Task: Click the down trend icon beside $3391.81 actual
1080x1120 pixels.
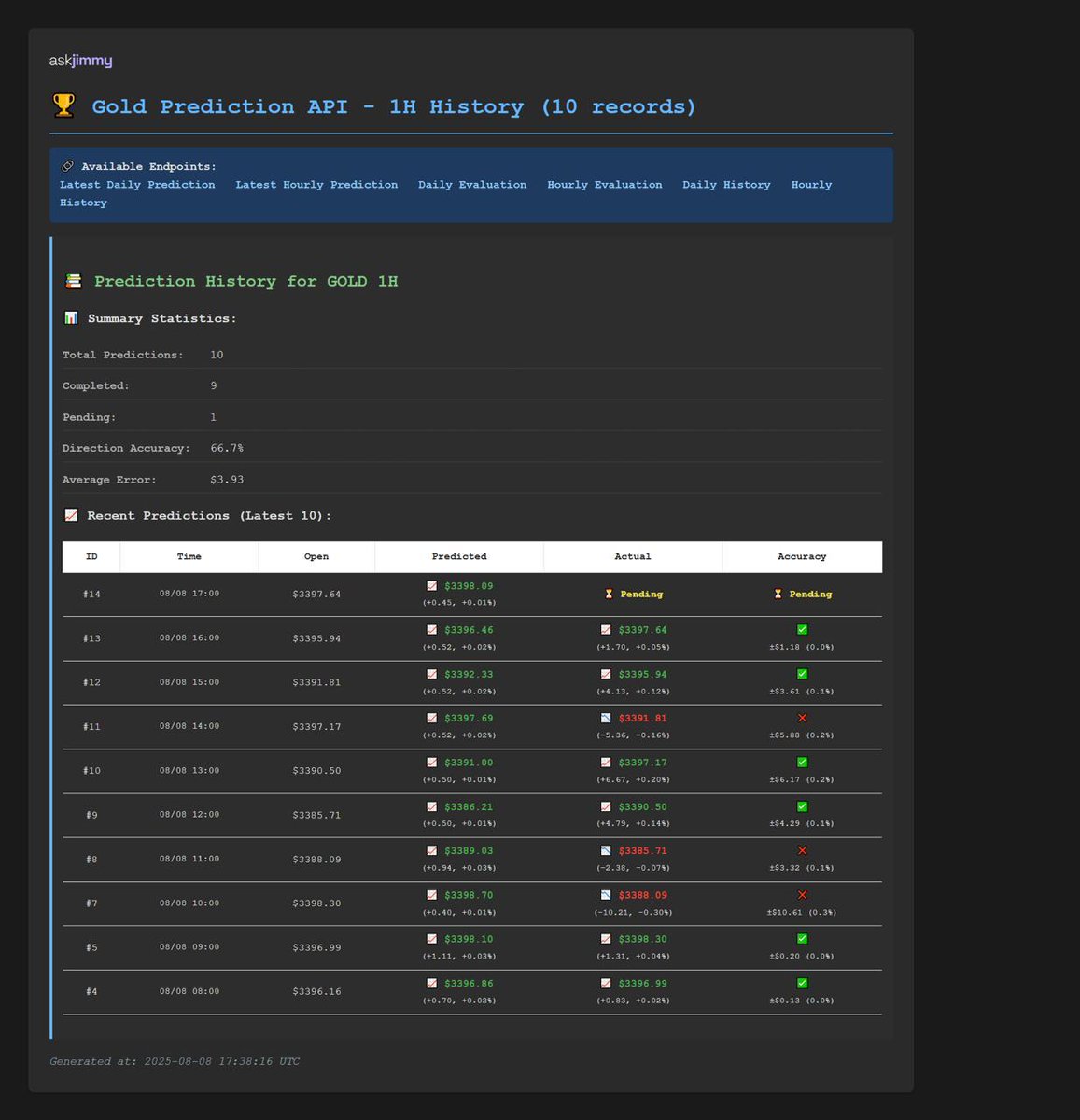Action: [x=606, y=718]
